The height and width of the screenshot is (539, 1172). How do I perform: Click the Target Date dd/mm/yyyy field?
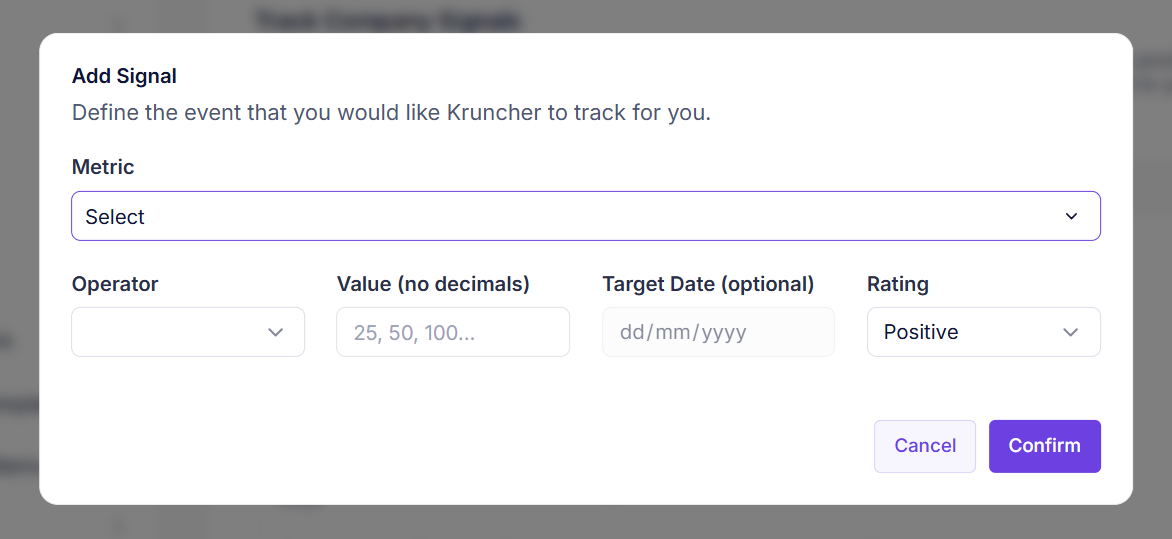pyautogui.click(x=718, y=332)
